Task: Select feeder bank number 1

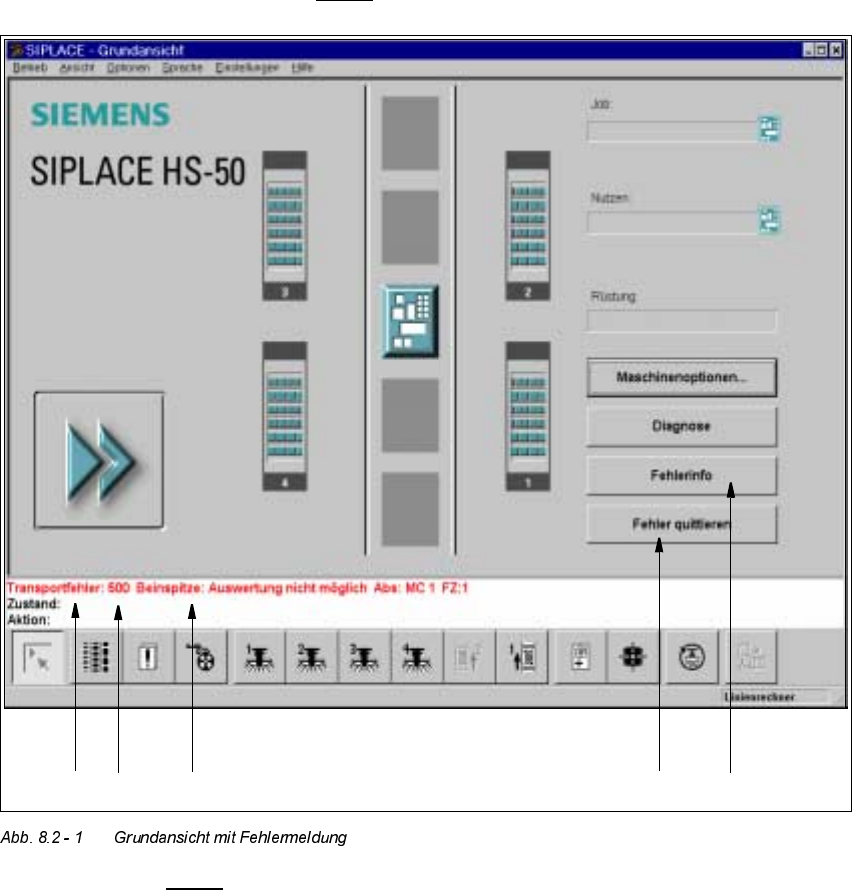Action: pos(528,416)
